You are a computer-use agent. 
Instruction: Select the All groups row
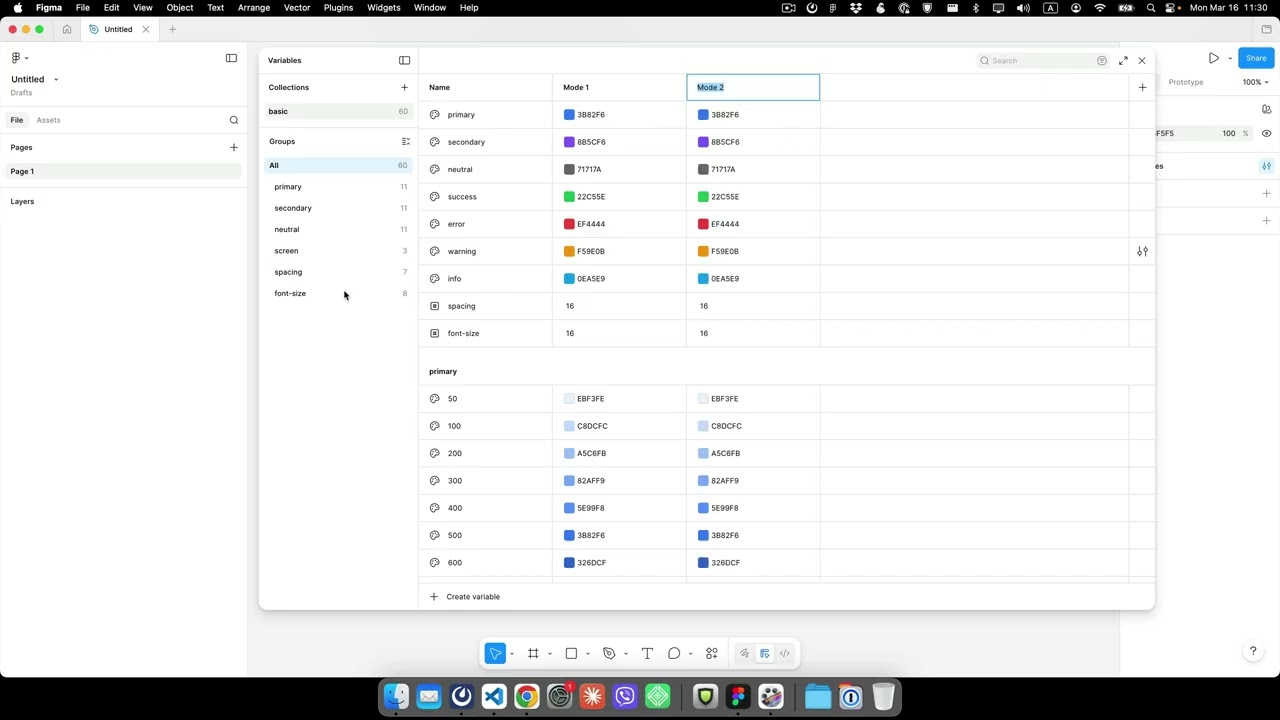(337, 165)
